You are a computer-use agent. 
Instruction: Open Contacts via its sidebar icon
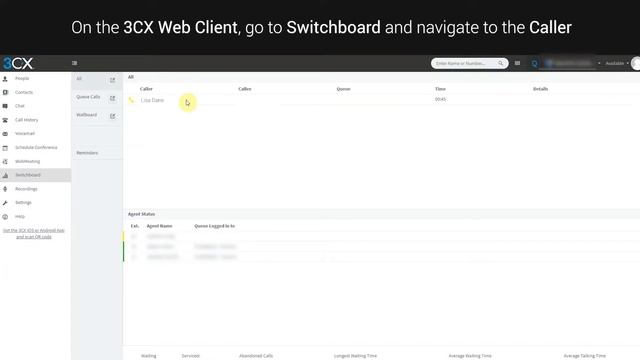(5, 92)
